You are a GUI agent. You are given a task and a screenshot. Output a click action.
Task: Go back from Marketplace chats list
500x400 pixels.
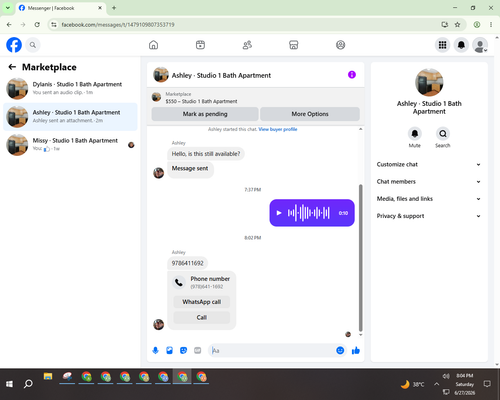coord(12,67)
